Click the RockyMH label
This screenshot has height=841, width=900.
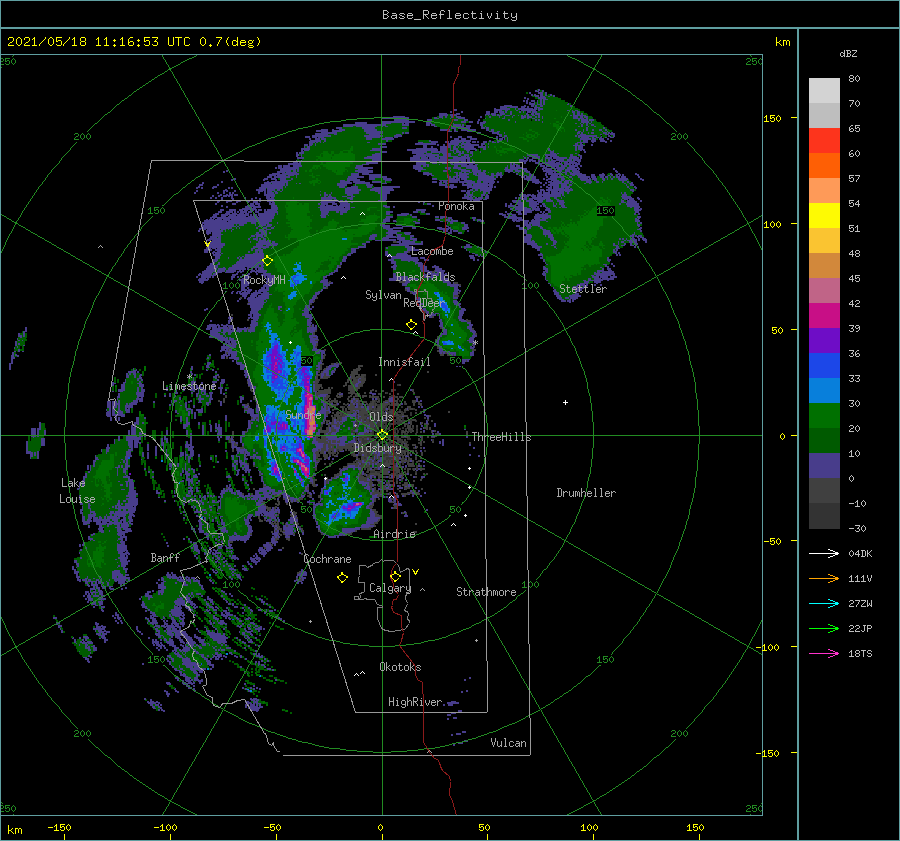[264, 280]
